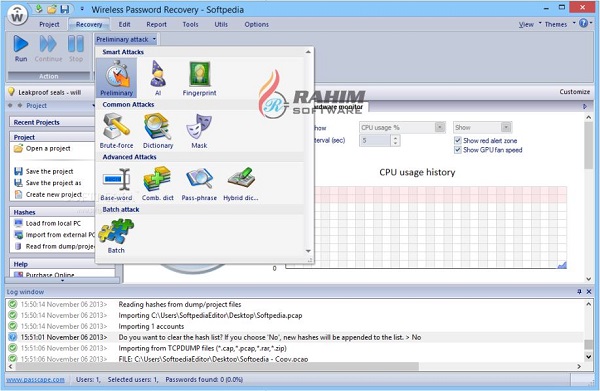Viewport: 600px width, 391px height.
Task: Open www.passcape.com link
Action: pos(35,380)
